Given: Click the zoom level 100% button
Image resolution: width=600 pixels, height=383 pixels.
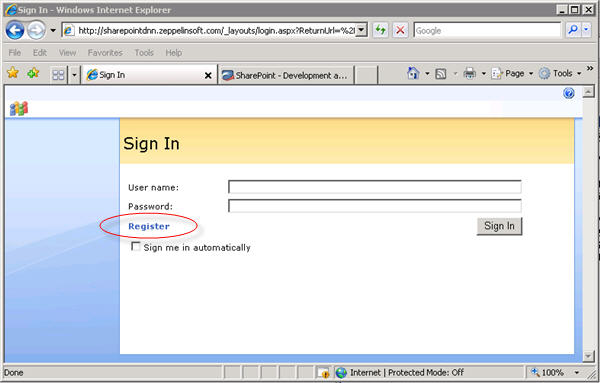Looking at the screenshot, I should (548, 372).
